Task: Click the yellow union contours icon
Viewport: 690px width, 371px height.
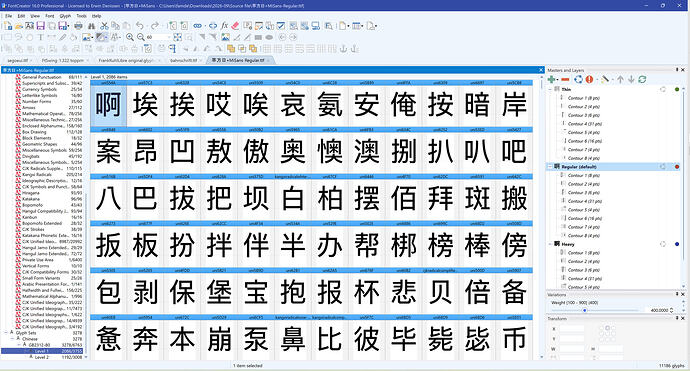Action: [231, 48]
